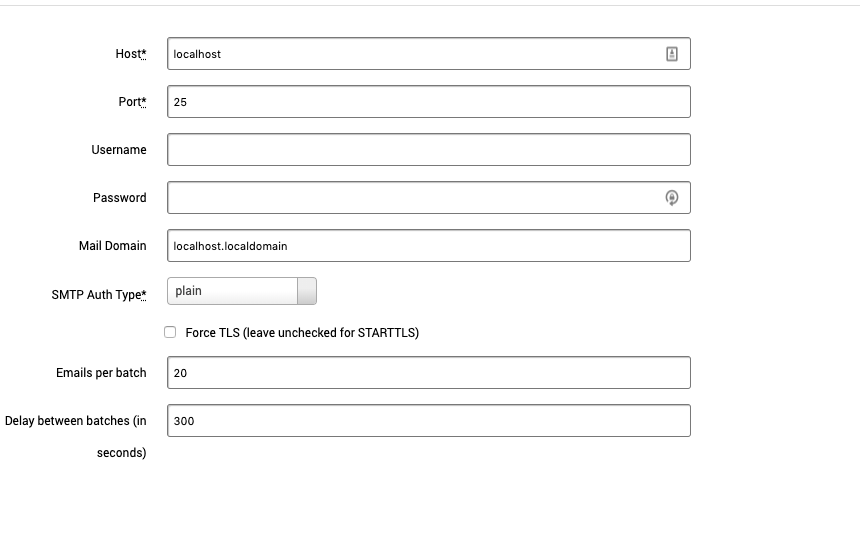Focus the Port input showing 25
This screenshot has width=860, height=537.
[x=428, y=102]
